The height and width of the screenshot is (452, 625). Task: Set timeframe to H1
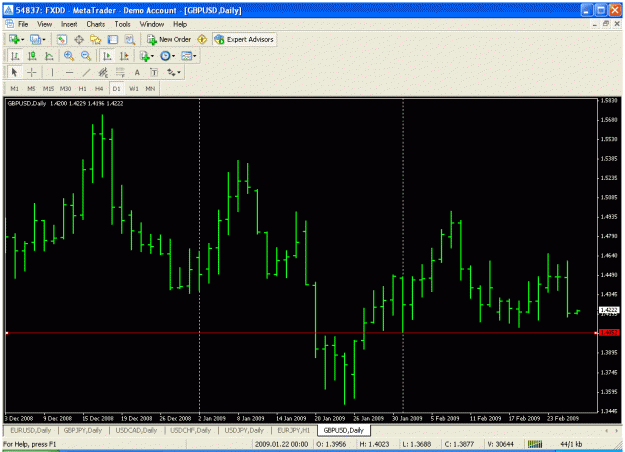[x=83, y=88]
